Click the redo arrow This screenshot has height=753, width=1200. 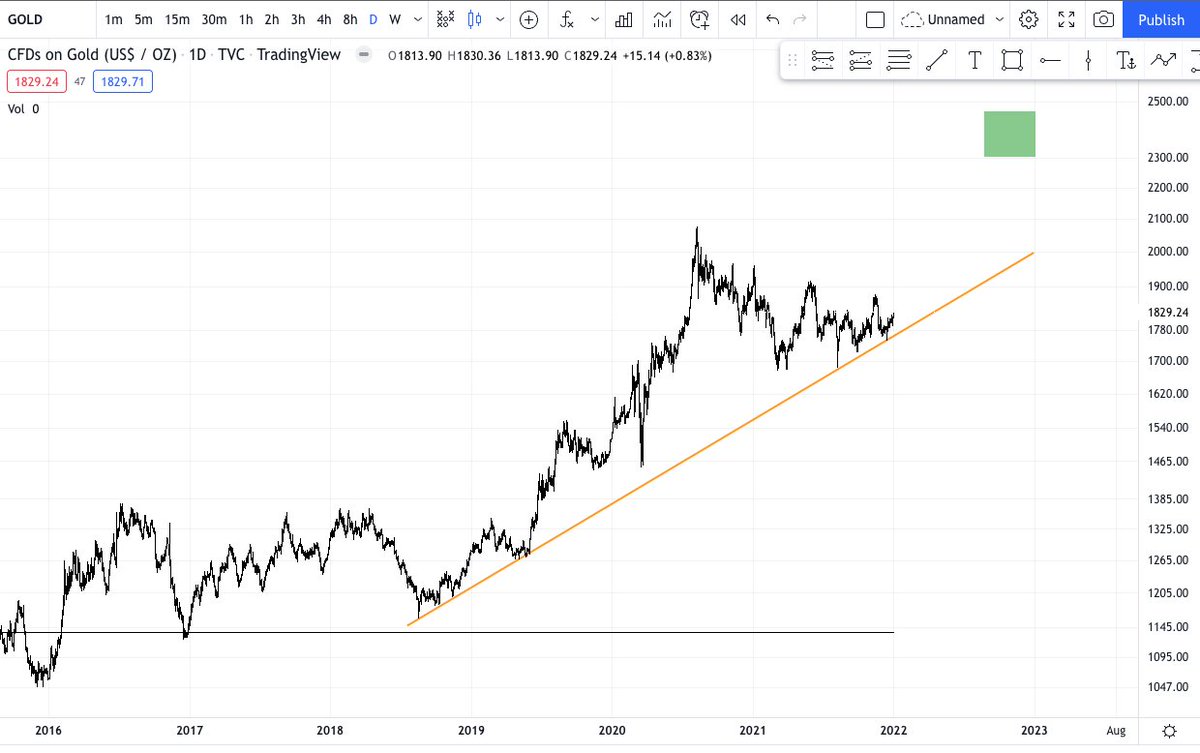point(798,19)
